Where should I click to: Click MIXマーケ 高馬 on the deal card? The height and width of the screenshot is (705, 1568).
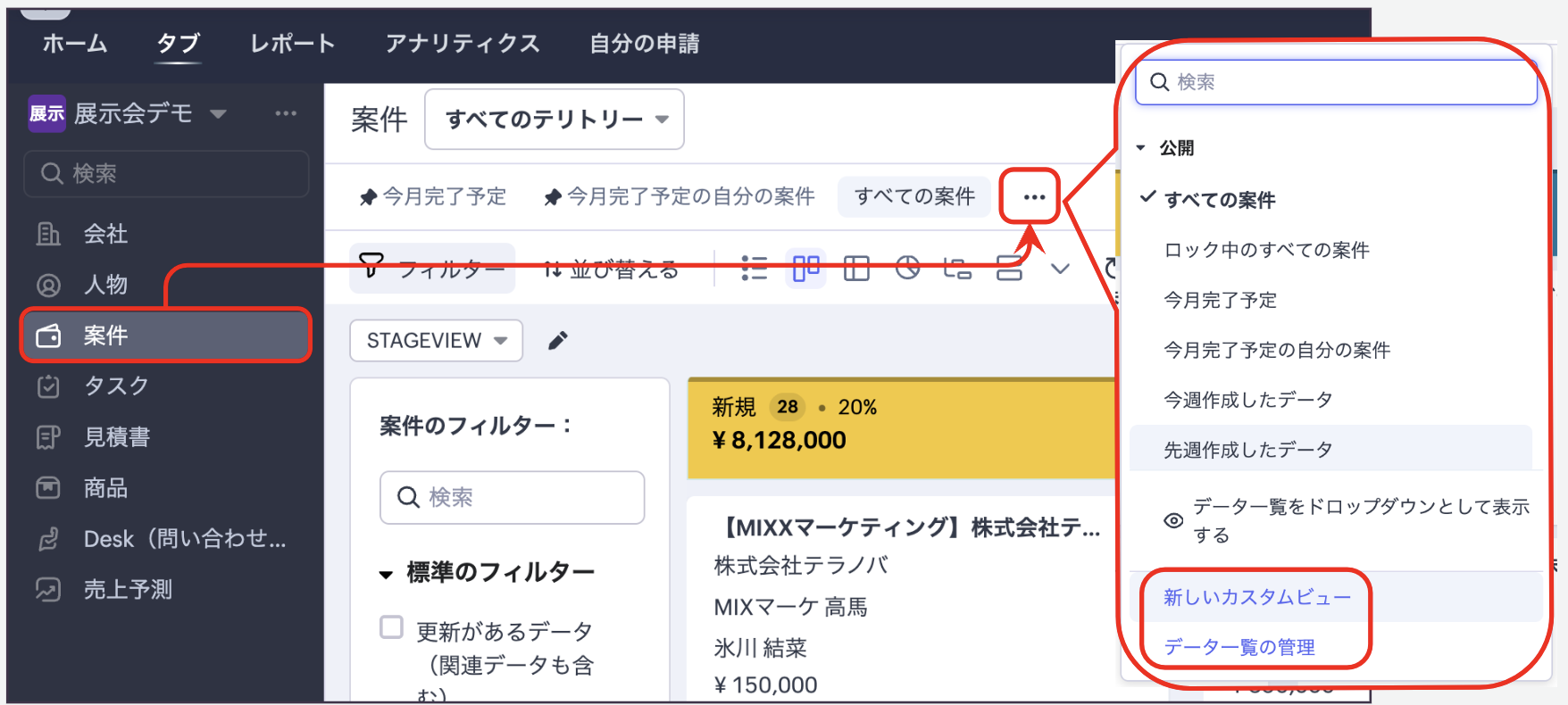pos(791,608)
